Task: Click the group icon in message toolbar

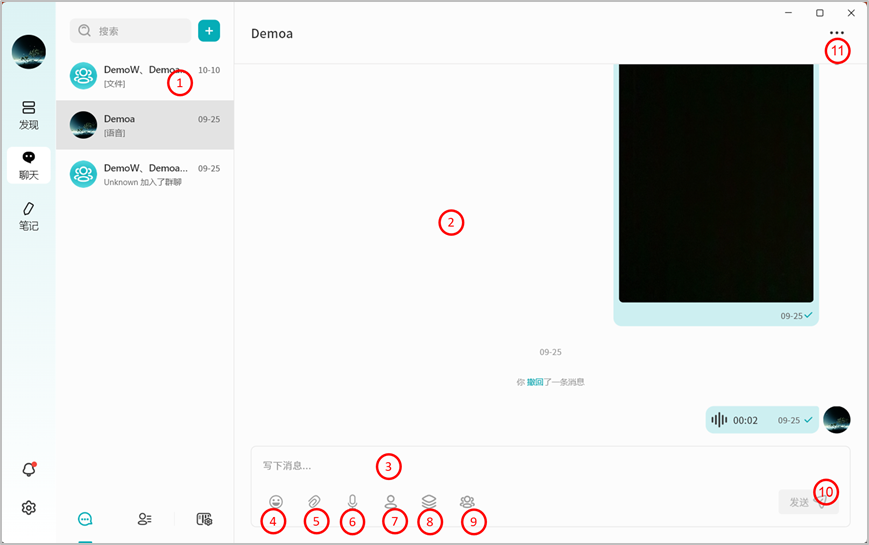Action: [x=467, y=501]
